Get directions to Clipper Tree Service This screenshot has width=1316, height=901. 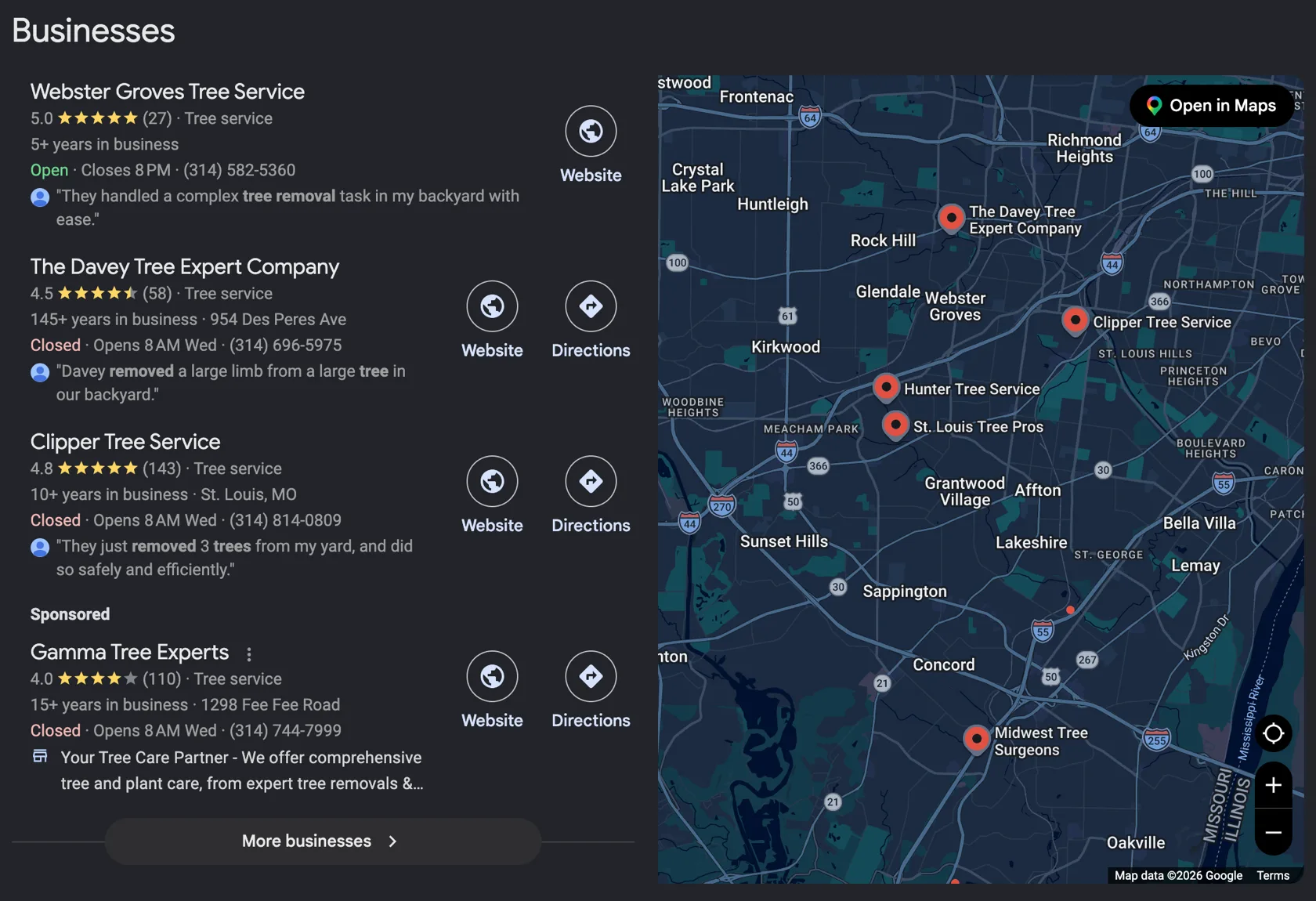click(x=591, y=481)
